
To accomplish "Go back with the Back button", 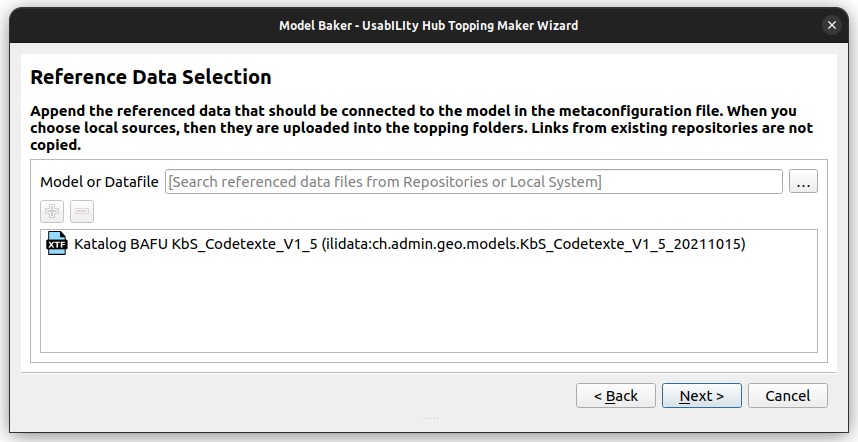I will 615,396.
